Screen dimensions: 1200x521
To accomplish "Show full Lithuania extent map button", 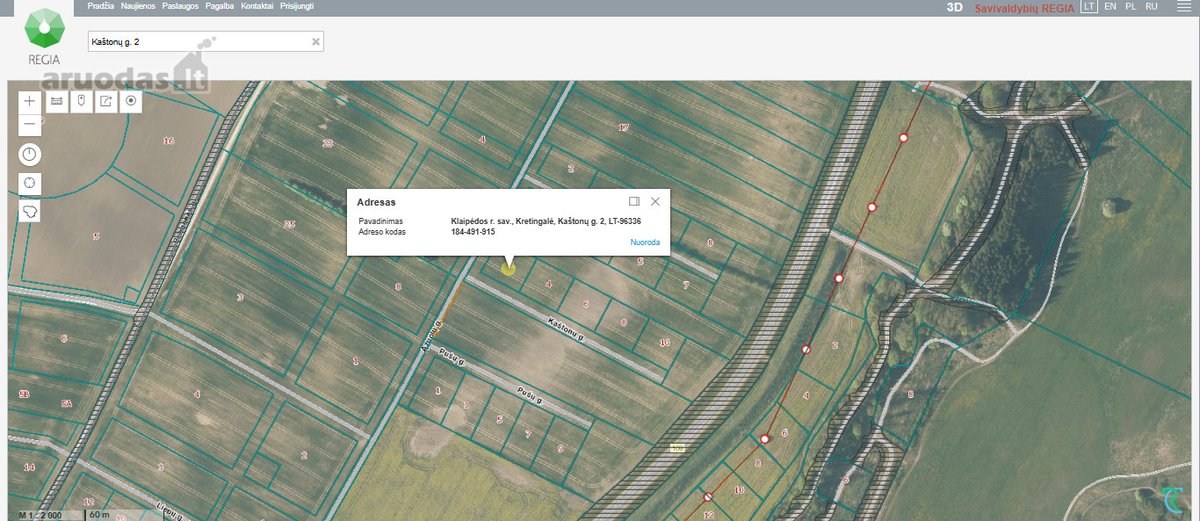I will (30, 211).
